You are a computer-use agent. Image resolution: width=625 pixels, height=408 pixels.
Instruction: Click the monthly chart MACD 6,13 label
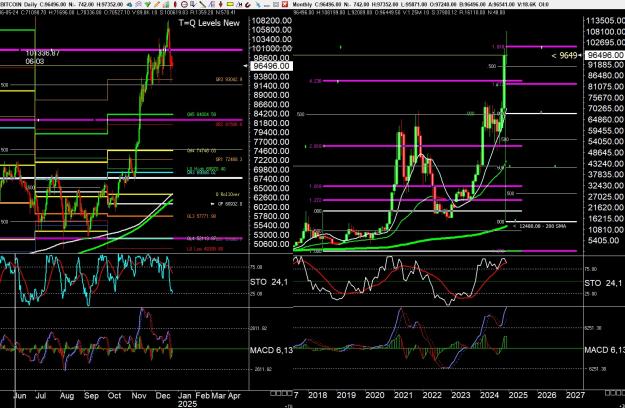605,350
